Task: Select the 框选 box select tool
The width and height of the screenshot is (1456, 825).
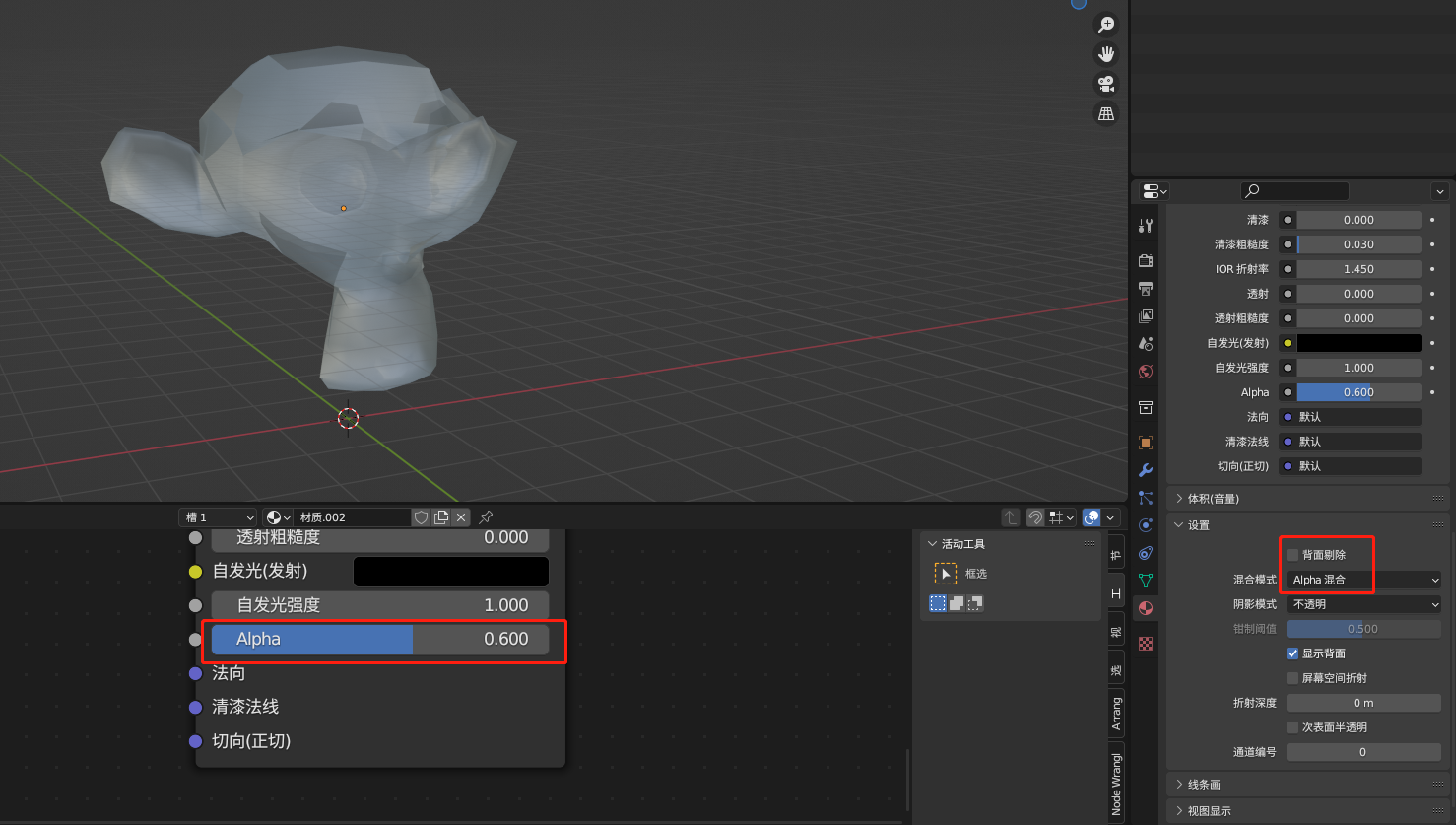Action: point(946,574)
